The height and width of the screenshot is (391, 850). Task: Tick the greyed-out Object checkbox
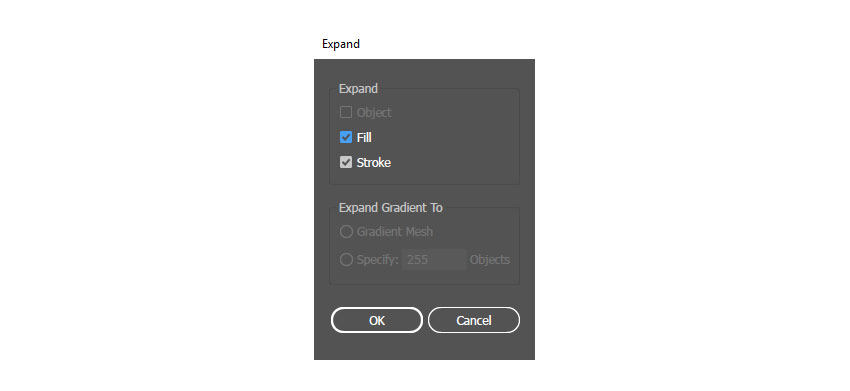[346, 112]
